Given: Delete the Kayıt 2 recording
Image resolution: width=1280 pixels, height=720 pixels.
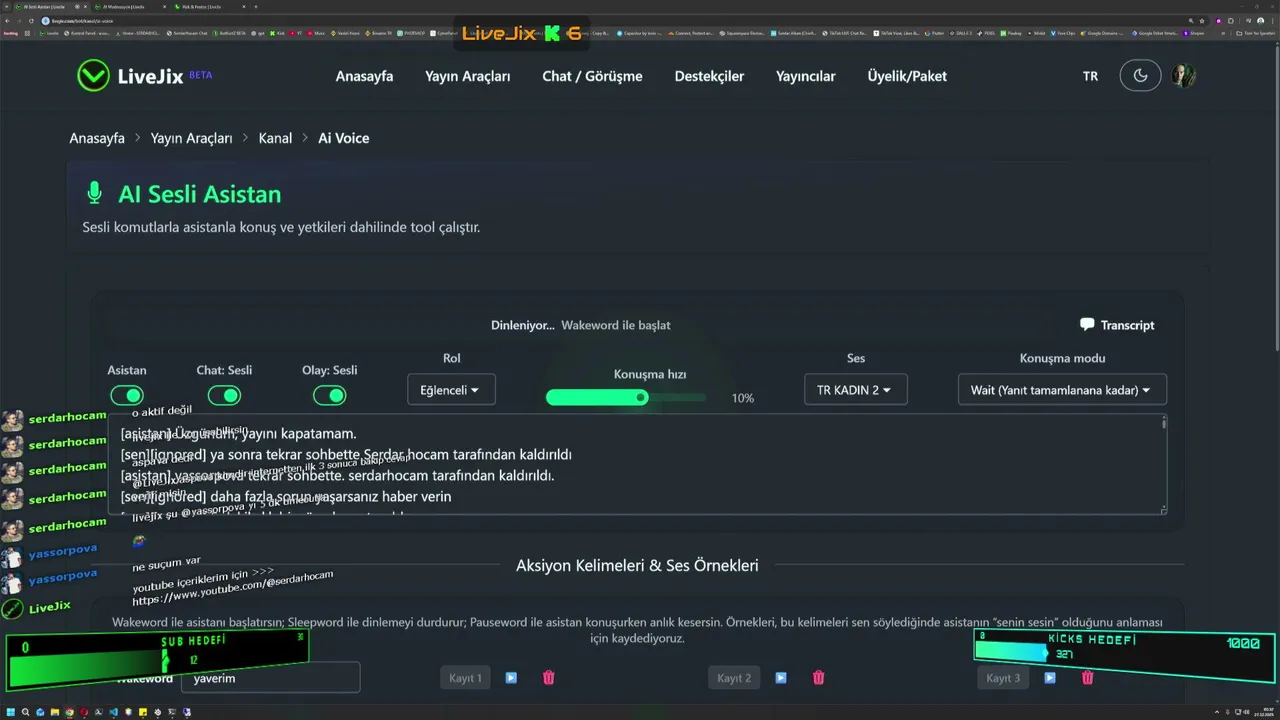Looking at the screenshot, I should coord(818,678).
